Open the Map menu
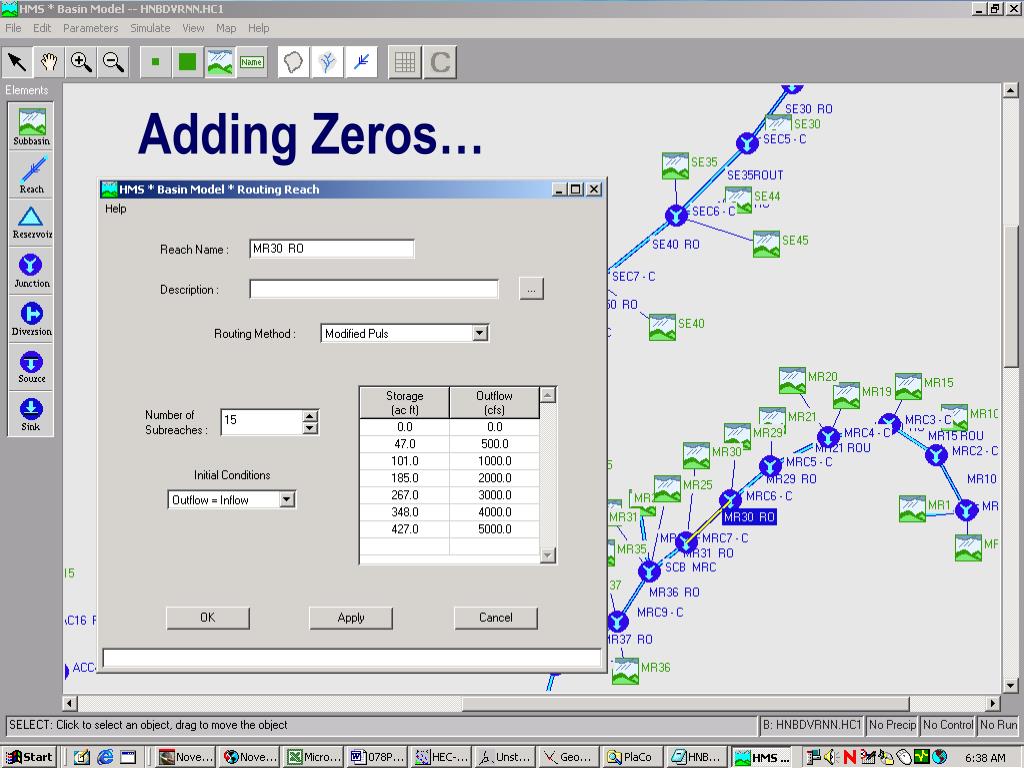 point(226,28)
